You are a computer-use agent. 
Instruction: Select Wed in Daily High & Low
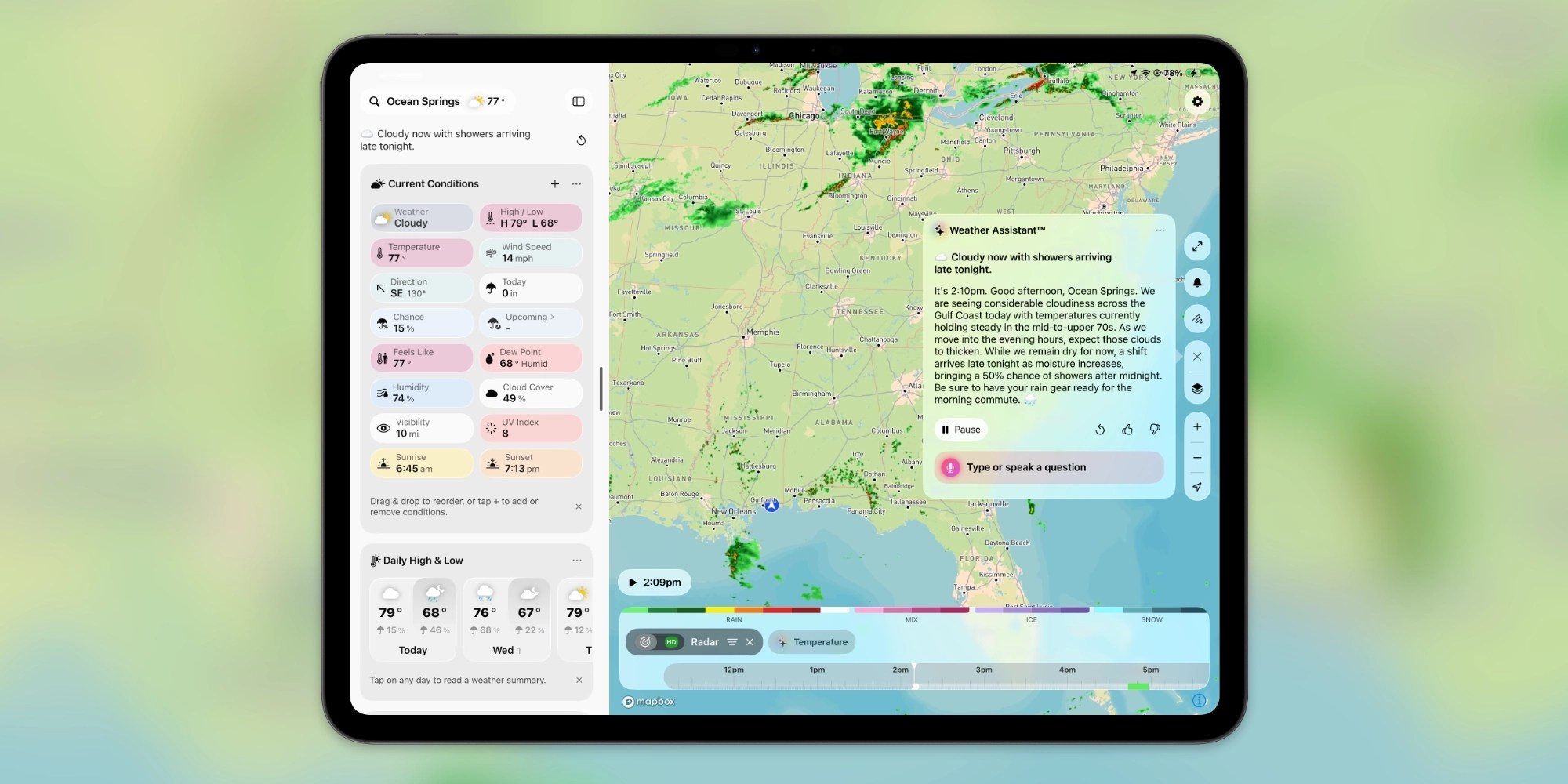click(506, 619)
